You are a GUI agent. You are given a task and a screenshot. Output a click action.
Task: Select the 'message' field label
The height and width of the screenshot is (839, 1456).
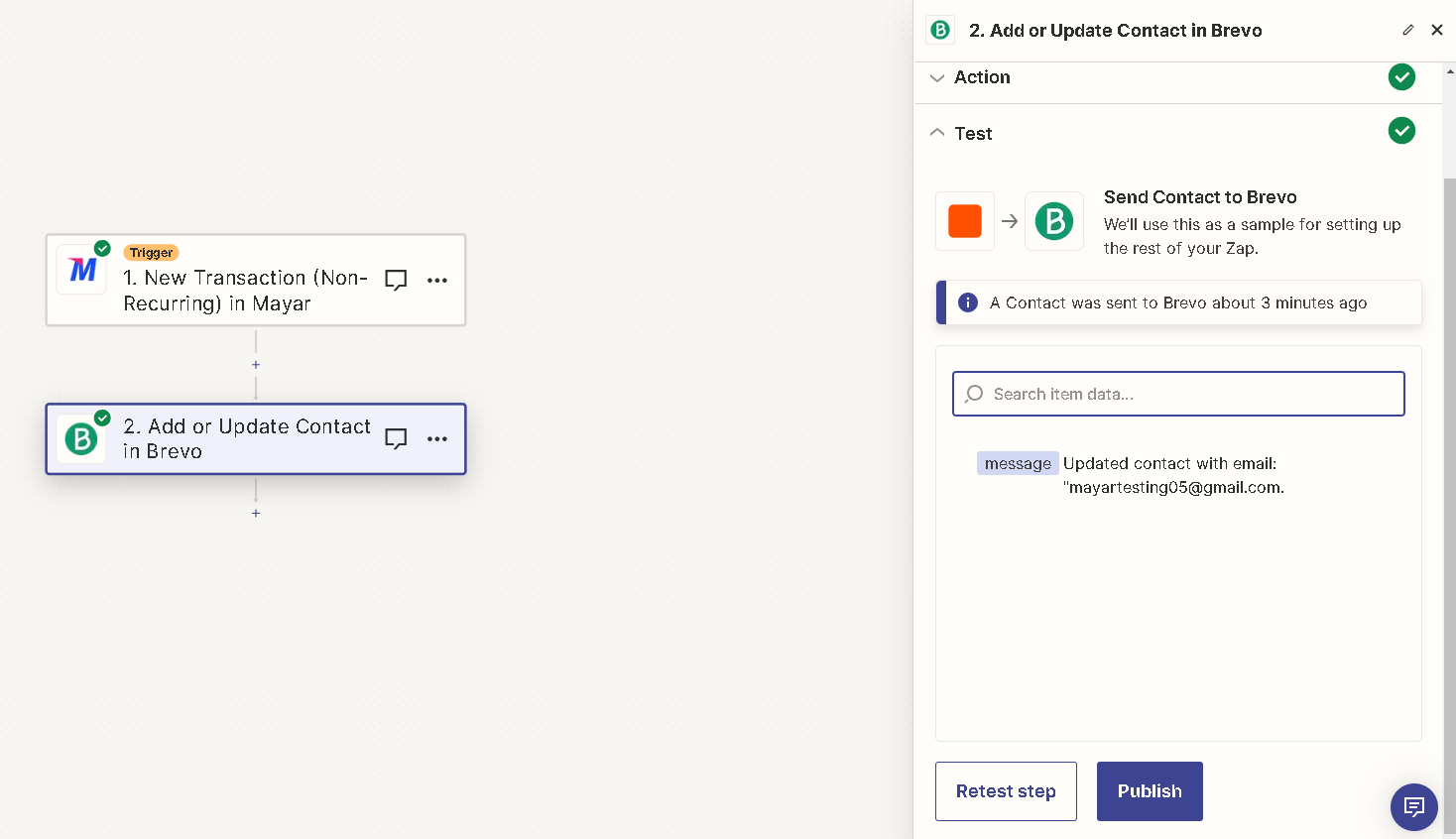click(1018, 463)
